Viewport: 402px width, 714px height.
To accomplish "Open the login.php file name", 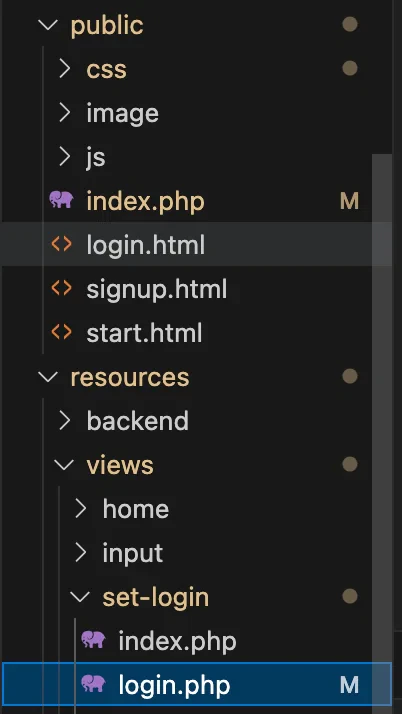I will click(x=174, y=686).
